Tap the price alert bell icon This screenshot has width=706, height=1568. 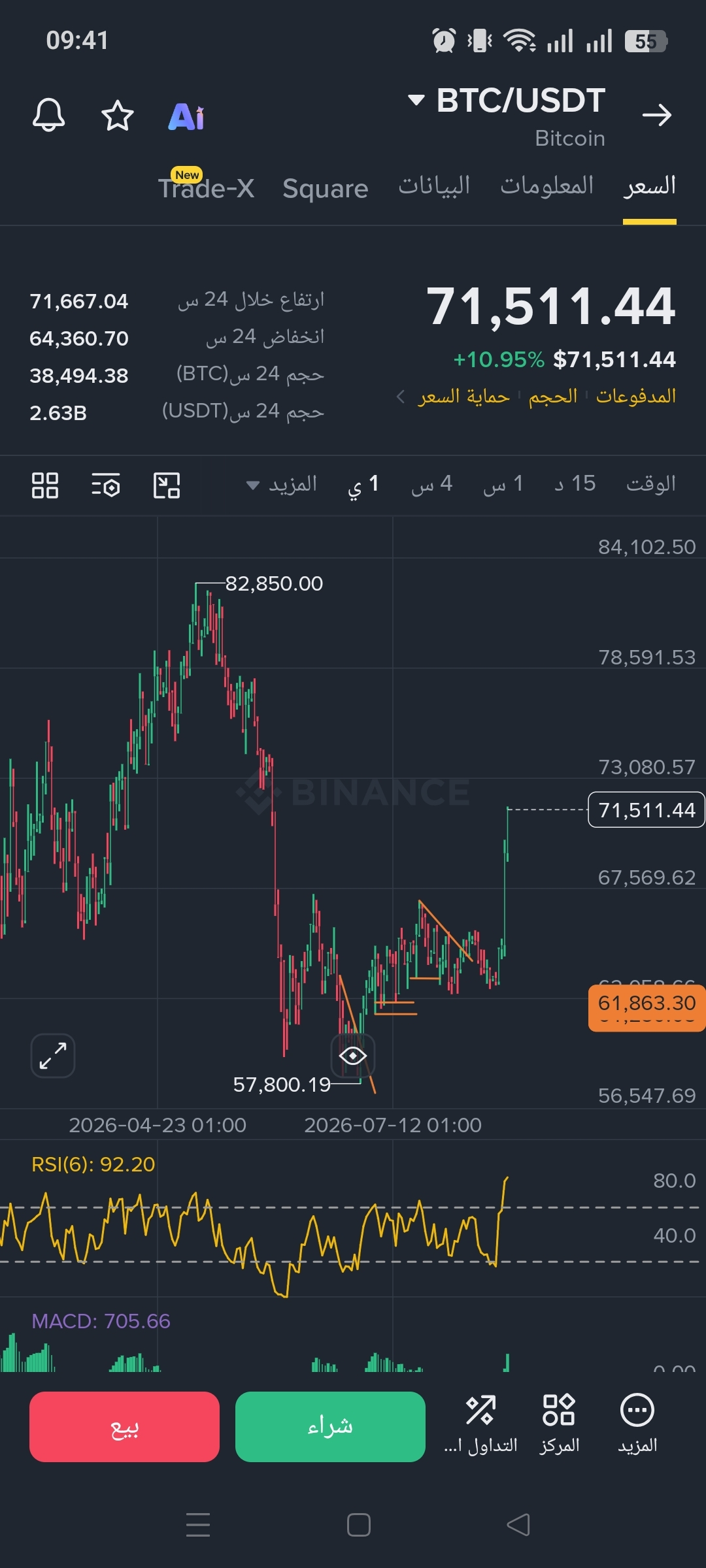(x=49, y=116)
